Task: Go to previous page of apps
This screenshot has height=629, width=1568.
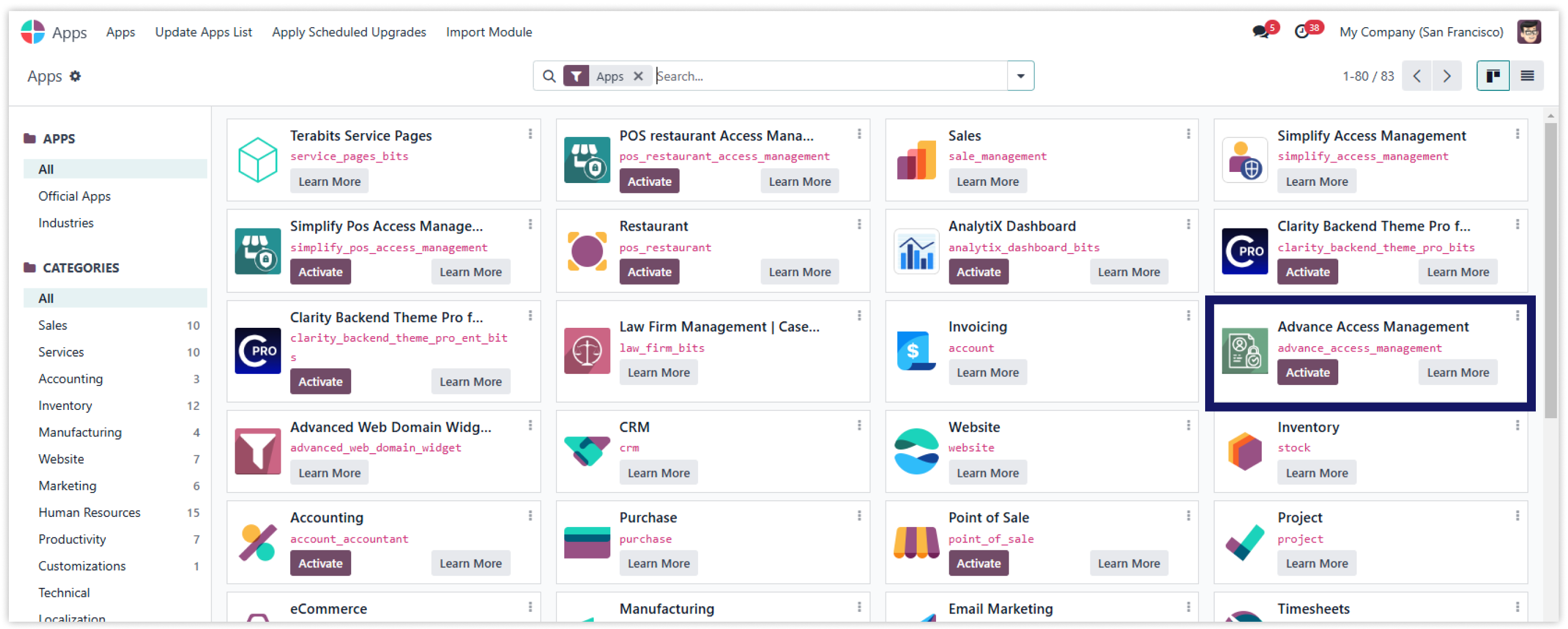Action: coord(1417,76)
